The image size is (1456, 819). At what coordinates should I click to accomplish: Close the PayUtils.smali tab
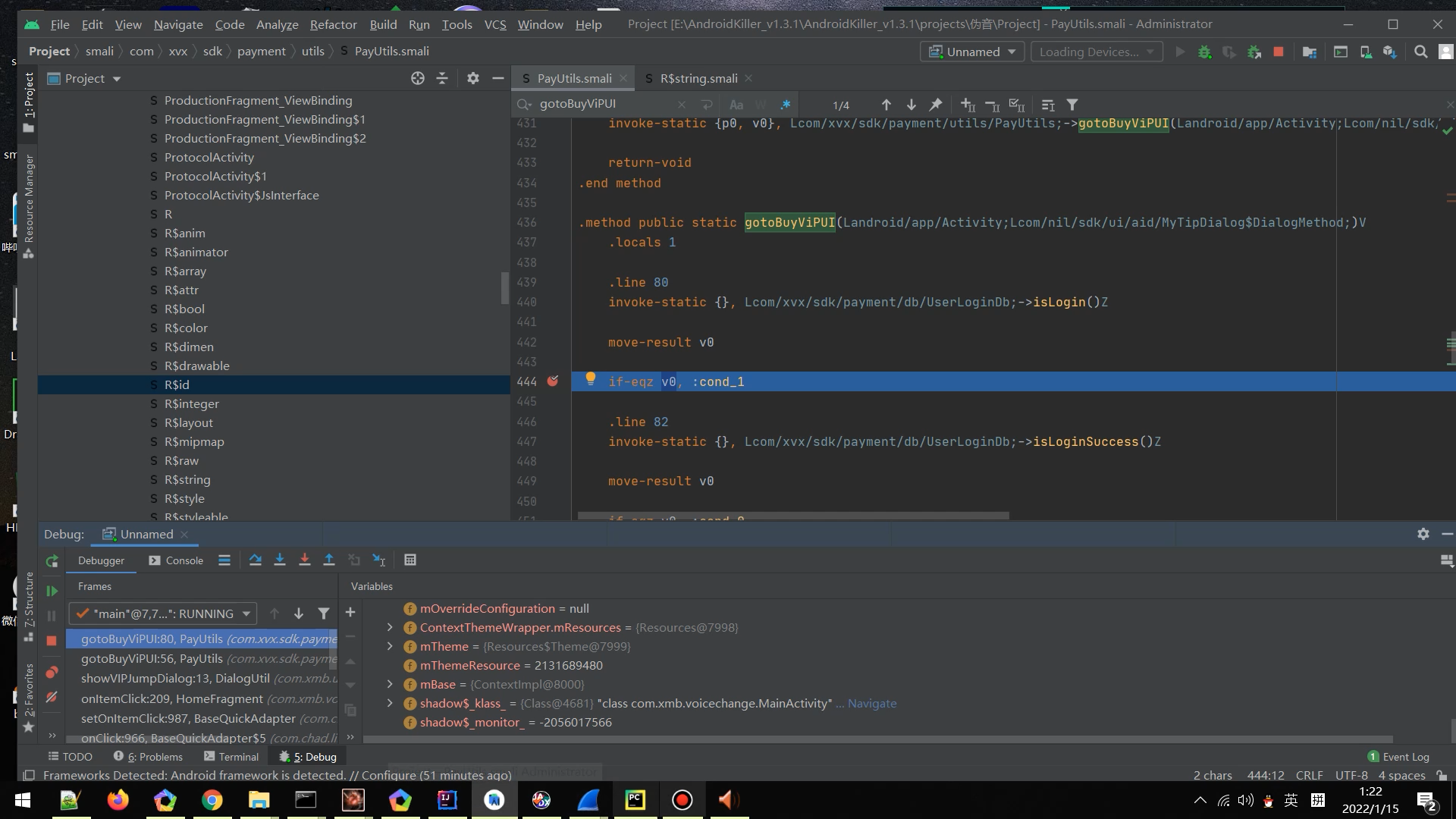tap(623, 78)
